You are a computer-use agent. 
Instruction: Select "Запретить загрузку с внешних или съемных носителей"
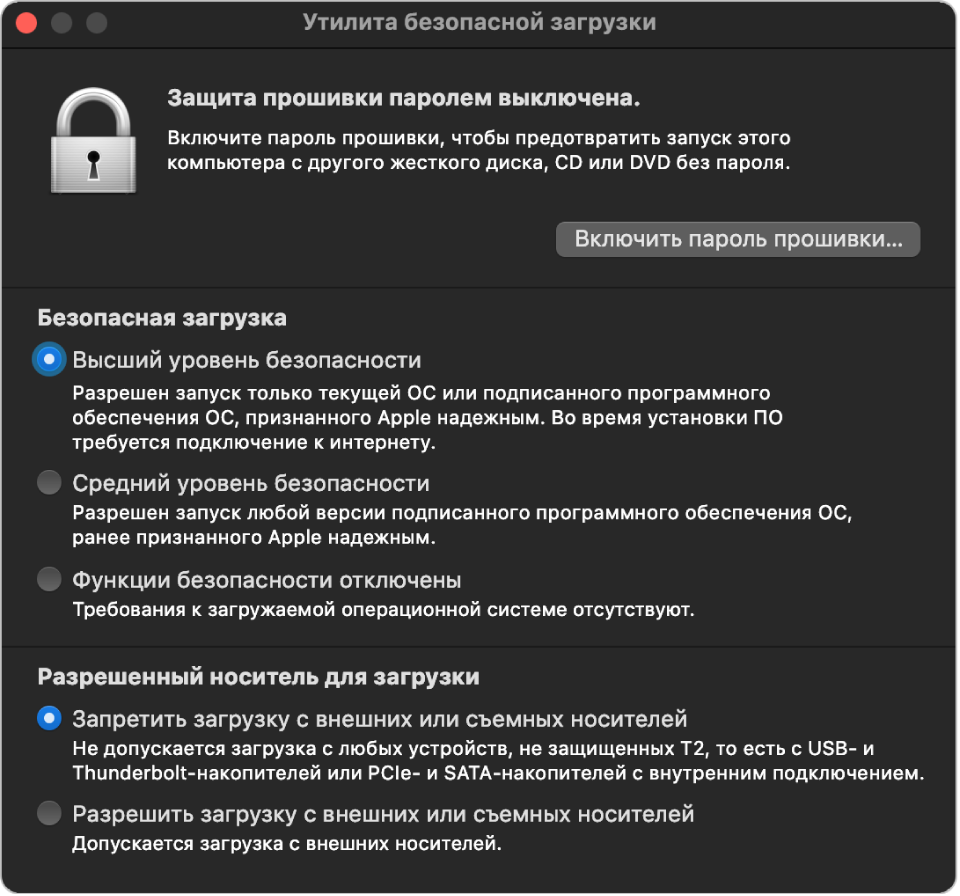pyautogui.click(x=48, y=719)
